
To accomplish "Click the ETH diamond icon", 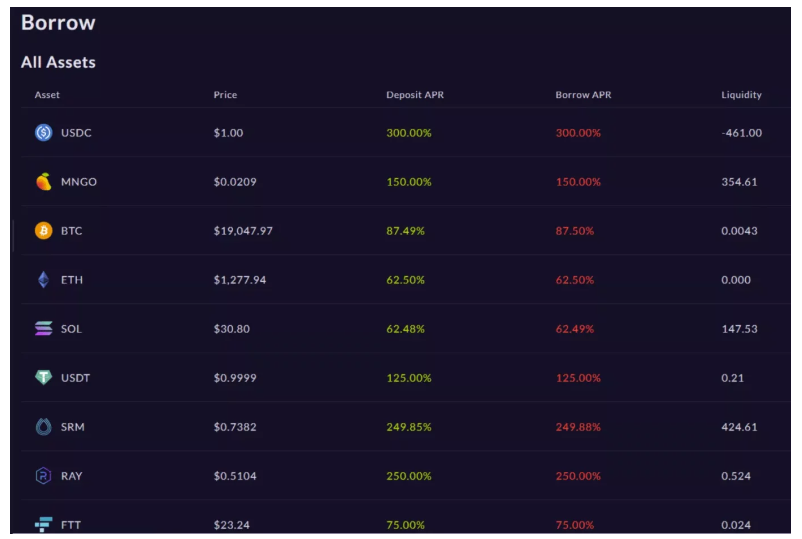I will pyautogui.click(x=43, y=280).
